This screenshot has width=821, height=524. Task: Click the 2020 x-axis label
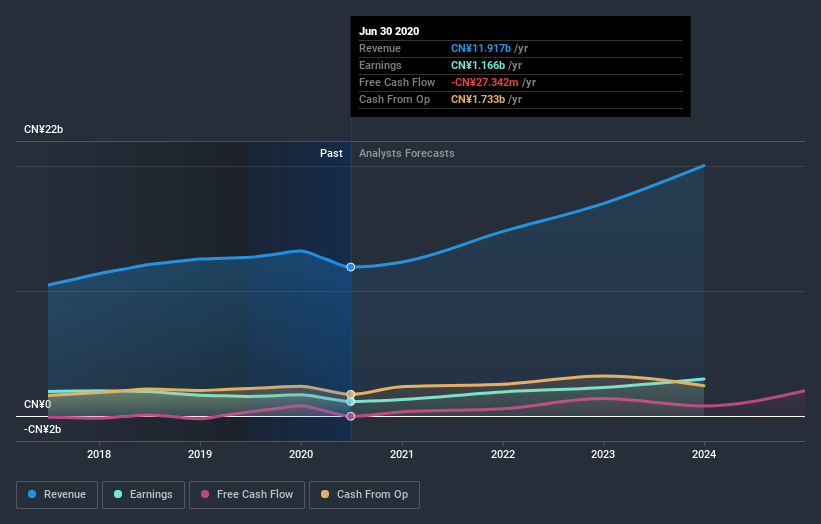(x=301, y=454)
